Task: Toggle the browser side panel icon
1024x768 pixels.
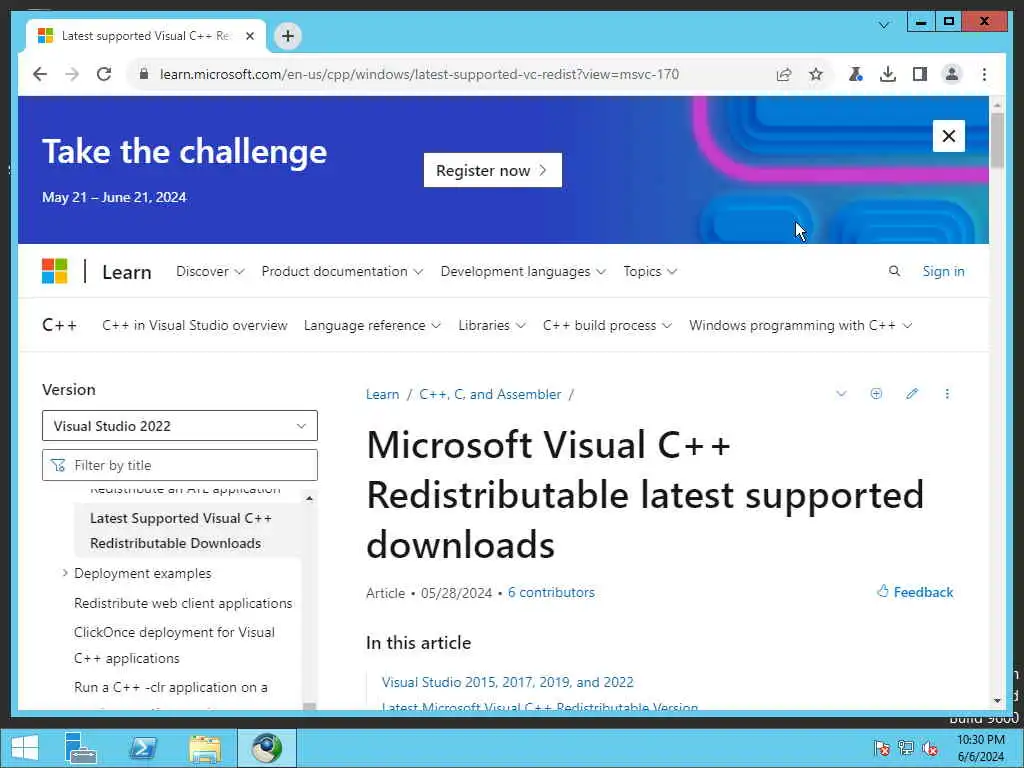Action: coord(920,74)
